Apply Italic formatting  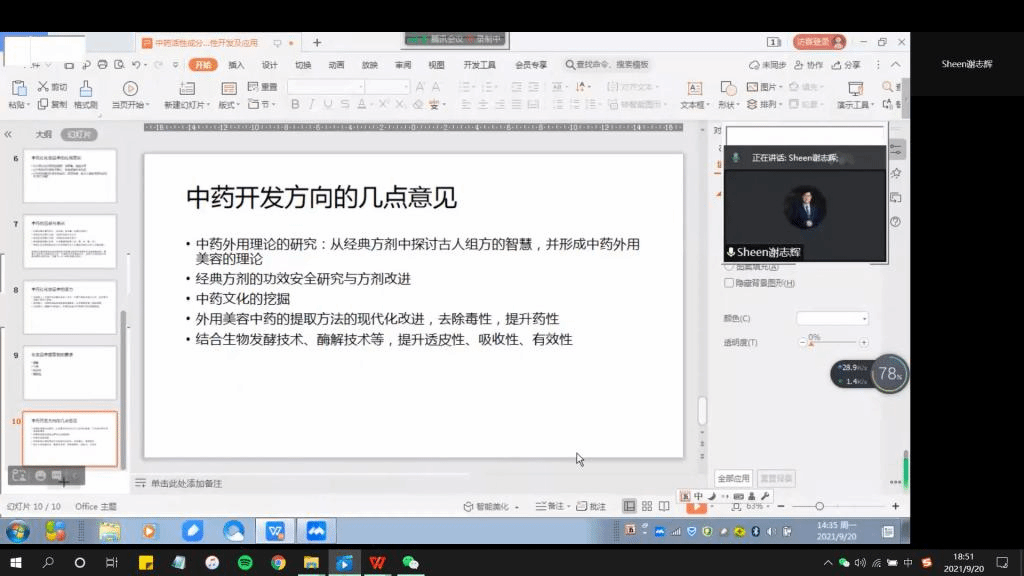312,104
